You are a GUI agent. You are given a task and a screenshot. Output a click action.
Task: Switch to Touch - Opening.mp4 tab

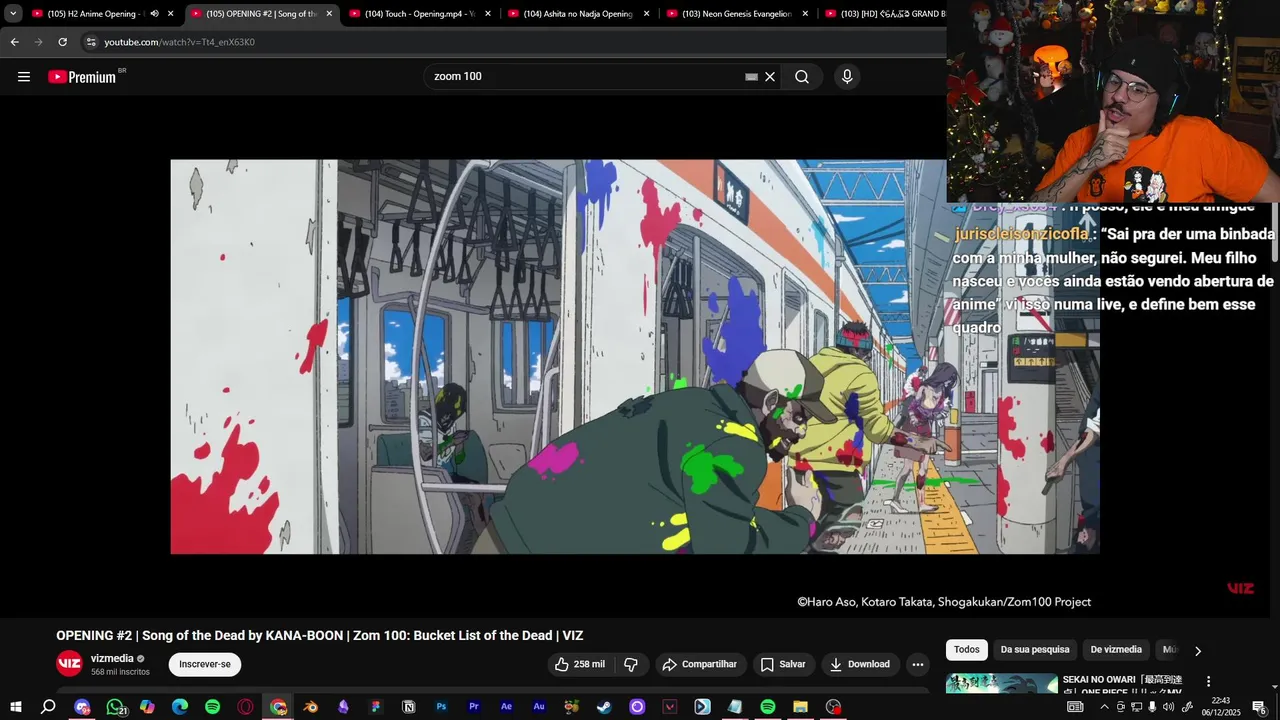pyautogui.click(x=419, y=14)
